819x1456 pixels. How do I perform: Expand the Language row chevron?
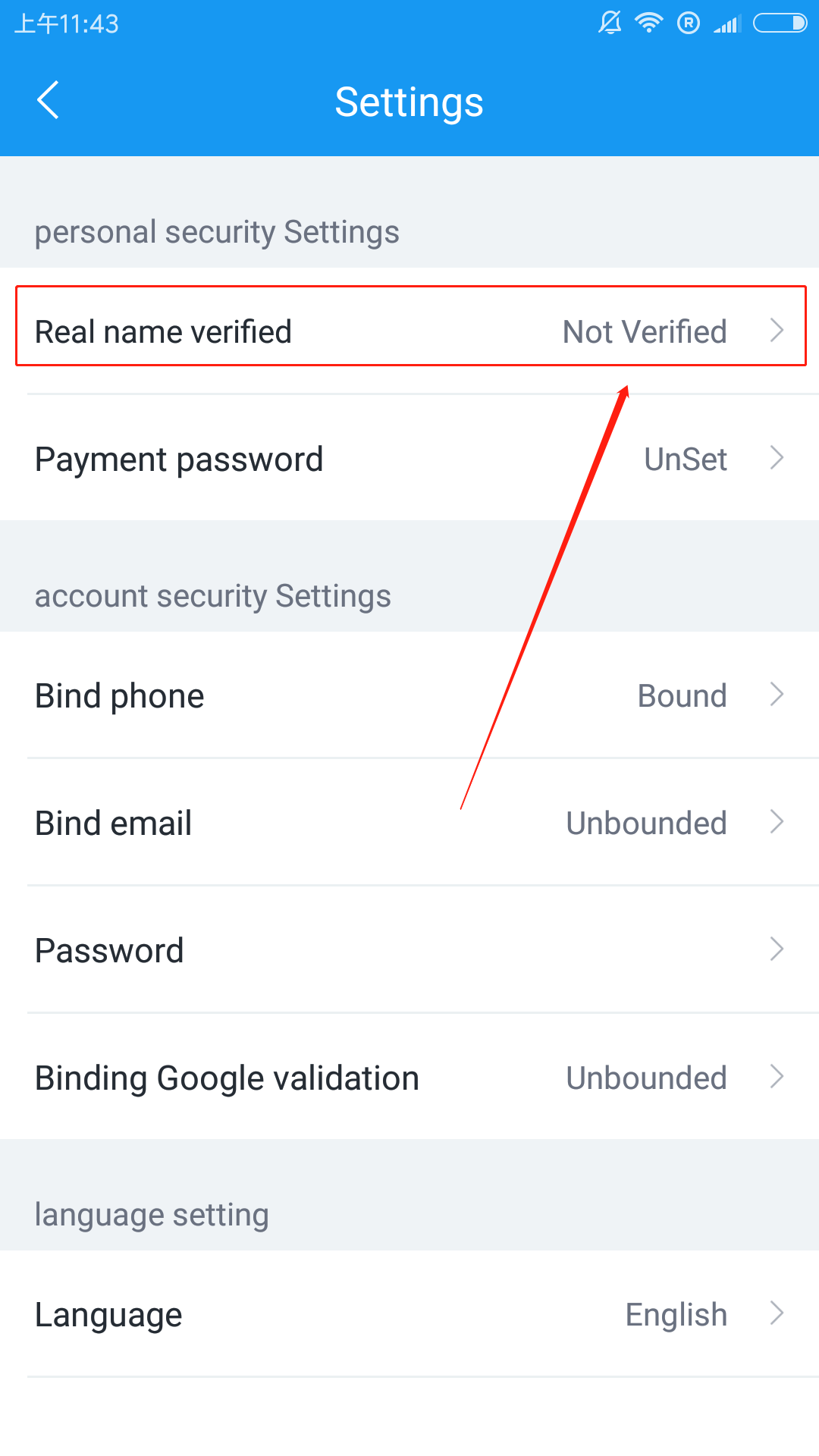click(777, 1313)
